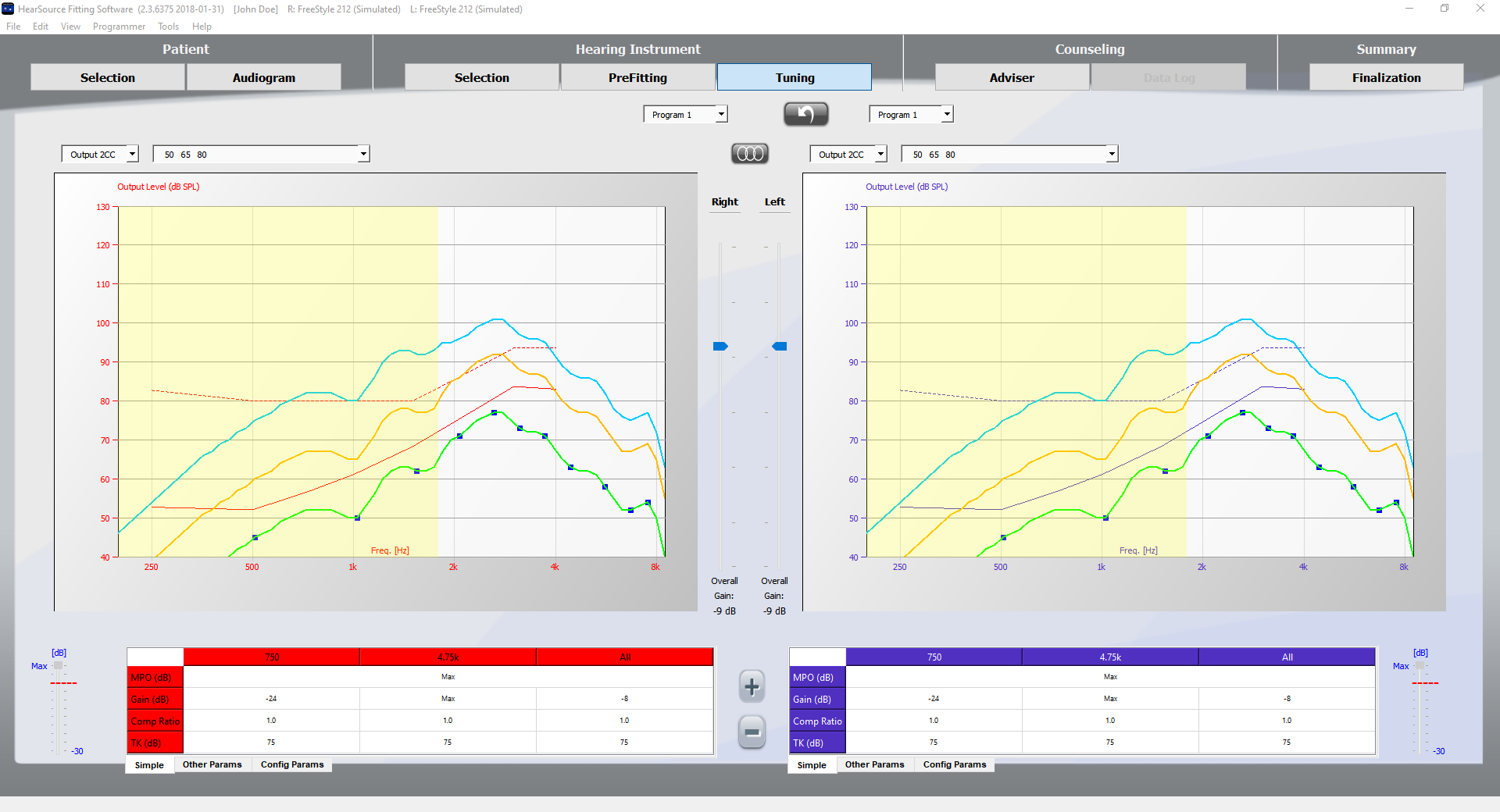This screenshot has height=812, width=1500.
Task: Click red TK (dB) row label
Action: click(155, 743)
